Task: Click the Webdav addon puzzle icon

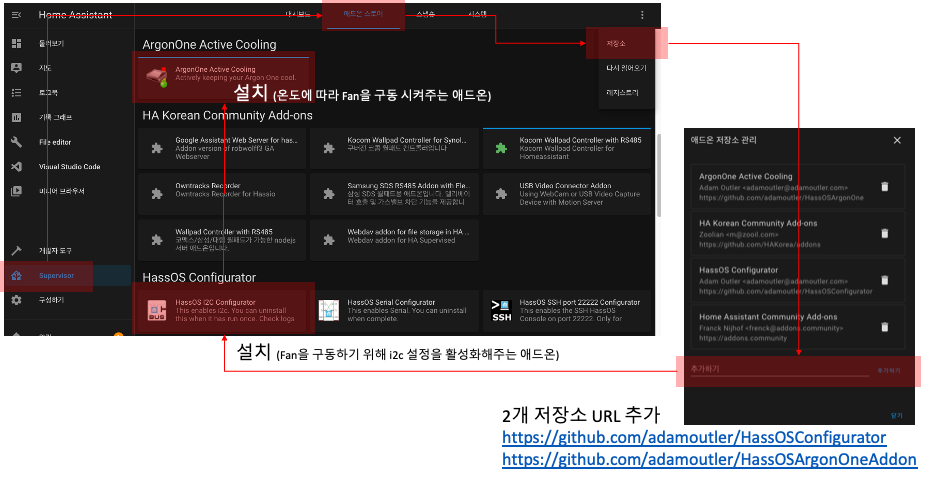Action: coord(329,240)
